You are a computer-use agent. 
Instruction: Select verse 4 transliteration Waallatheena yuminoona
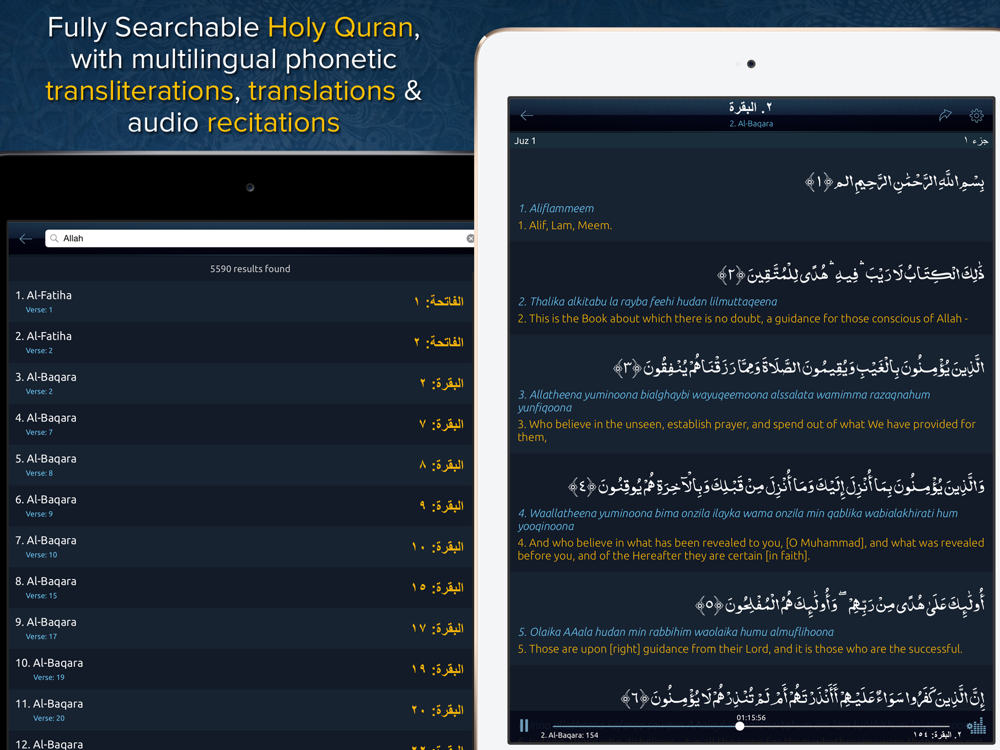tap(737, 520)
